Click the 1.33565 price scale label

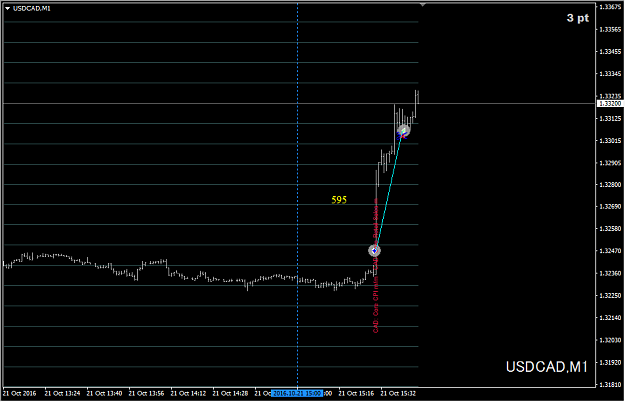click(x=610, y=29)
